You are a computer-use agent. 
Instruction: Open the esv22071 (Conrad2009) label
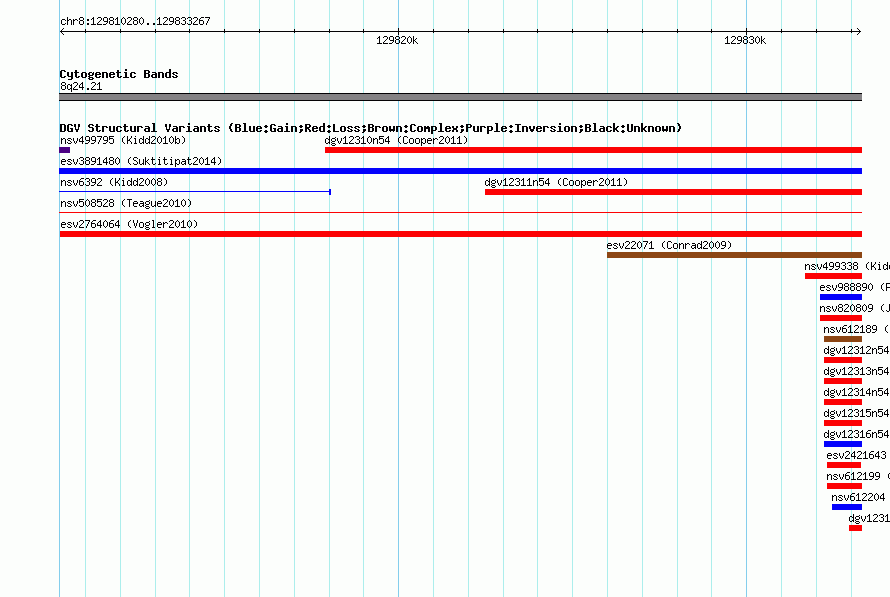[x=669, y=245]
